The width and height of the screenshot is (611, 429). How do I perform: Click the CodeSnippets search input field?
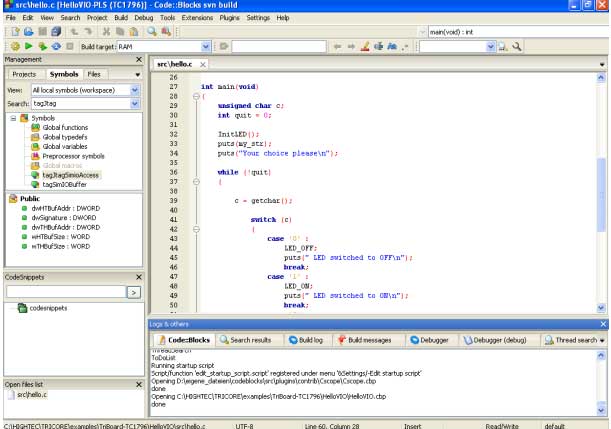click(66, 292)
